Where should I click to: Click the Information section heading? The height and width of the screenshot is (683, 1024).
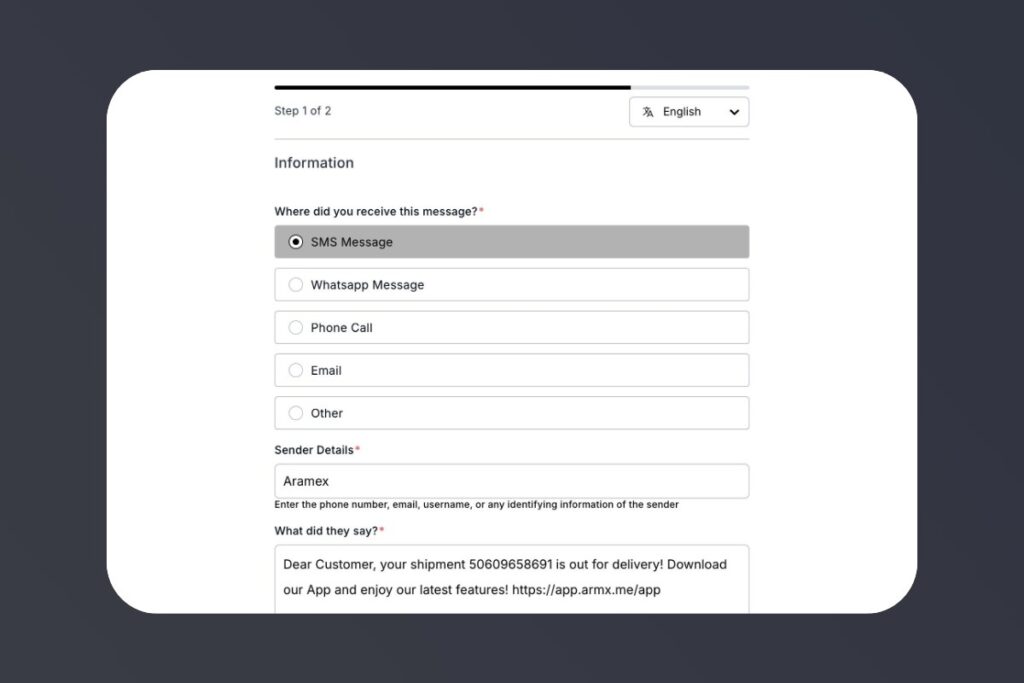tap(314, 163)
